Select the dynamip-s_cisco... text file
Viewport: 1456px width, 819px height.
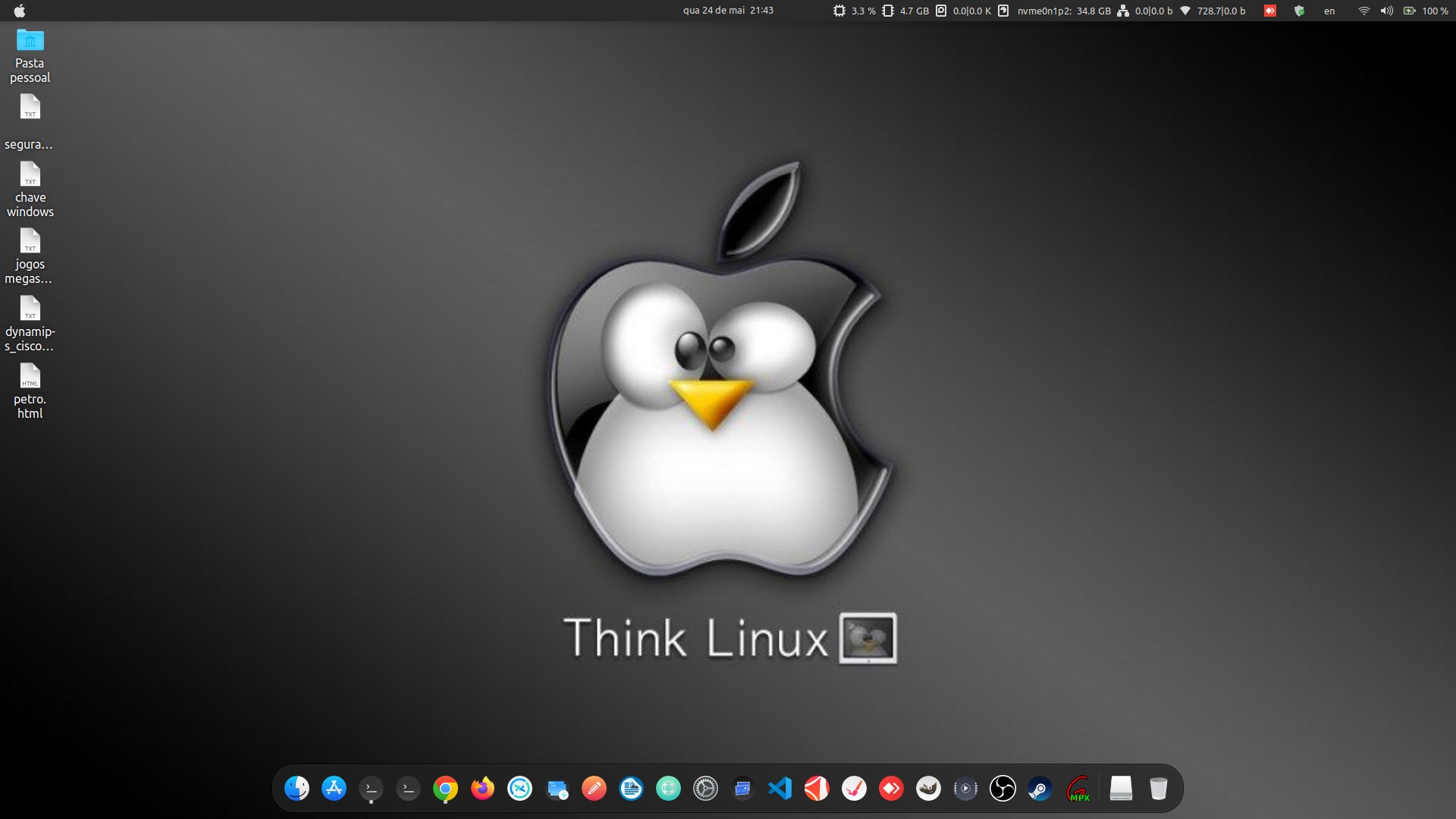point(30,324)
